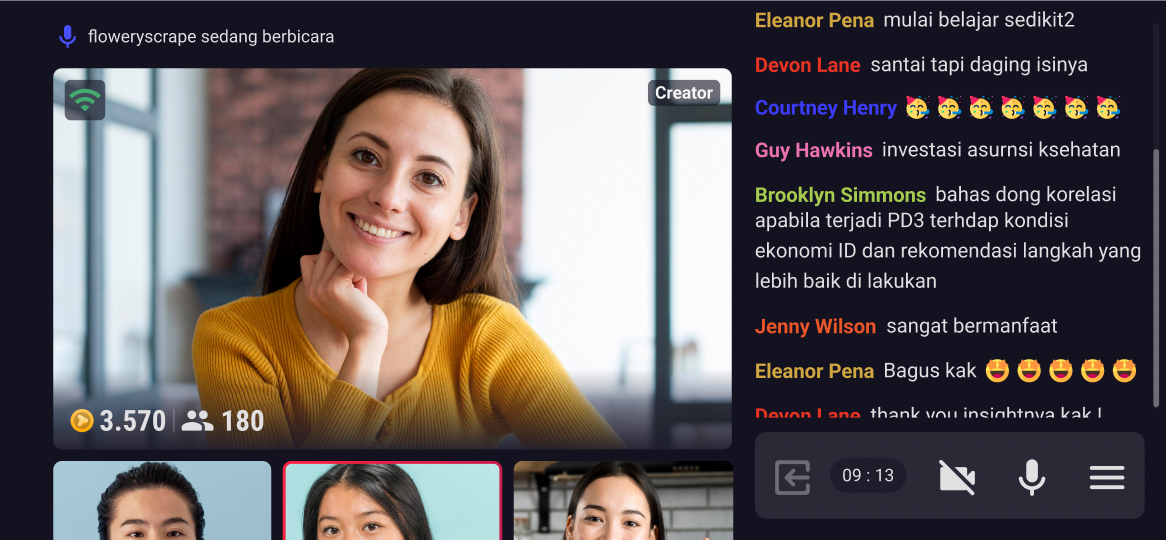Image resolution: width=1166 pixels, height=540 pixels.
Task: Select the right participant thumbnail with kitchen background
Action: pos(623,501)
